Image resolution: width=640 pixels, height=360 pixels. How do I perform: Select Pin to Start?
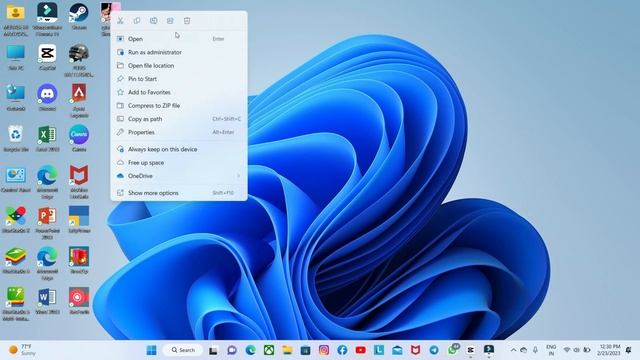(179, 79)
